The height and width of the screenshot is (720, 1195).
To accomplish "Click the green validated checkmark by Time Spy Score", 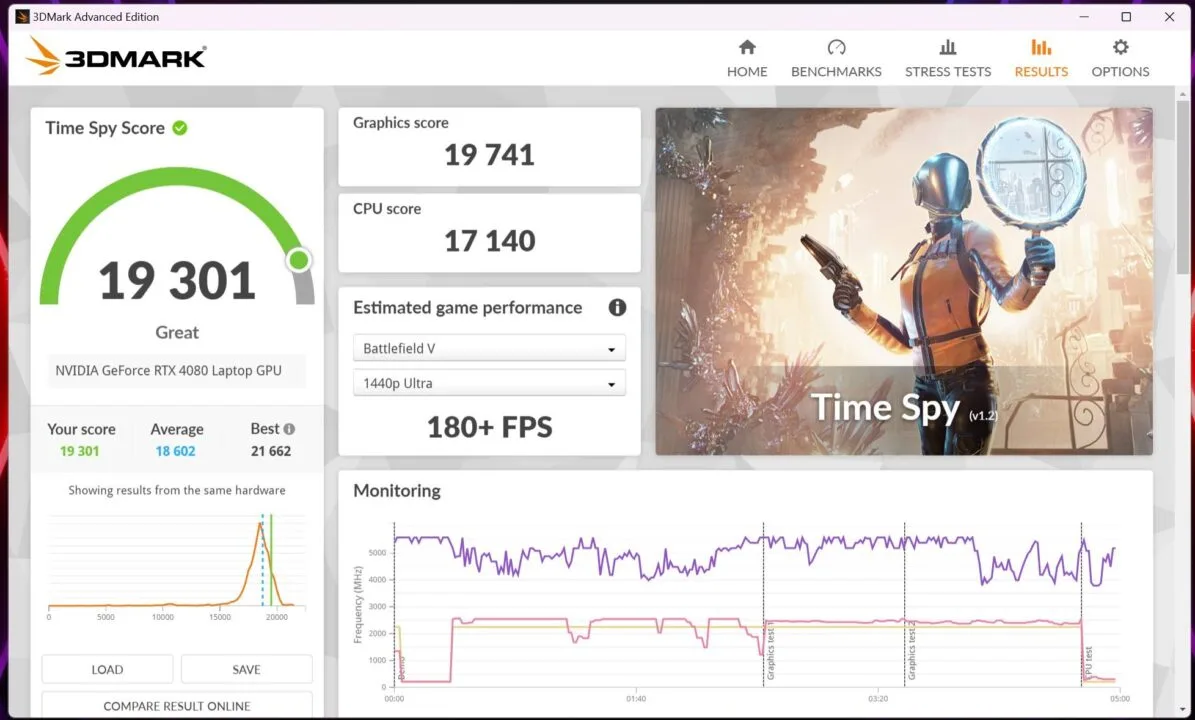I will (180, 128).
